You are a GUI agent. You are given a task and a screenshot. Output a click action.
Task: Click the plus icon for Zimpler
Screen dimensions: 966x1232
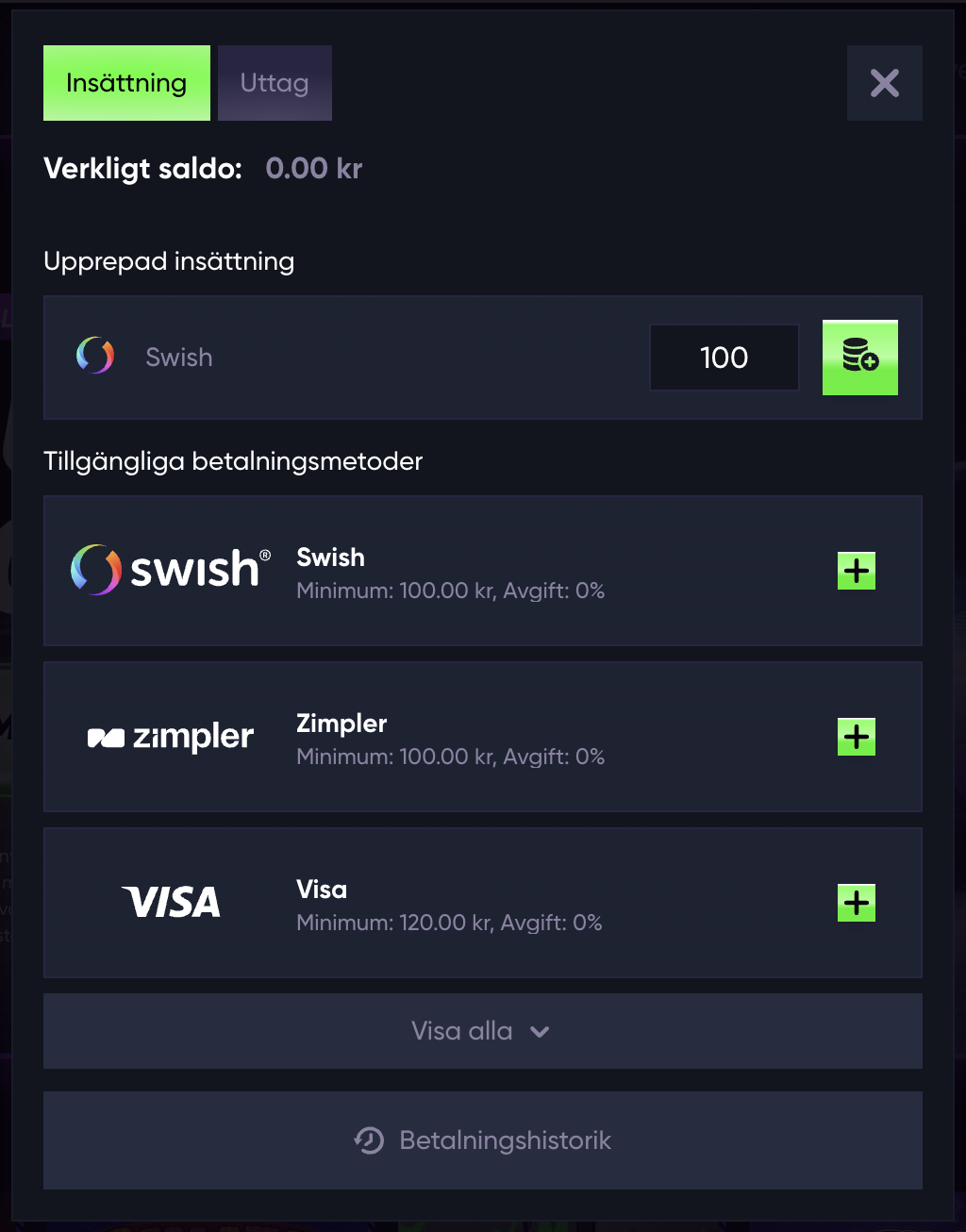click(856, 737)
